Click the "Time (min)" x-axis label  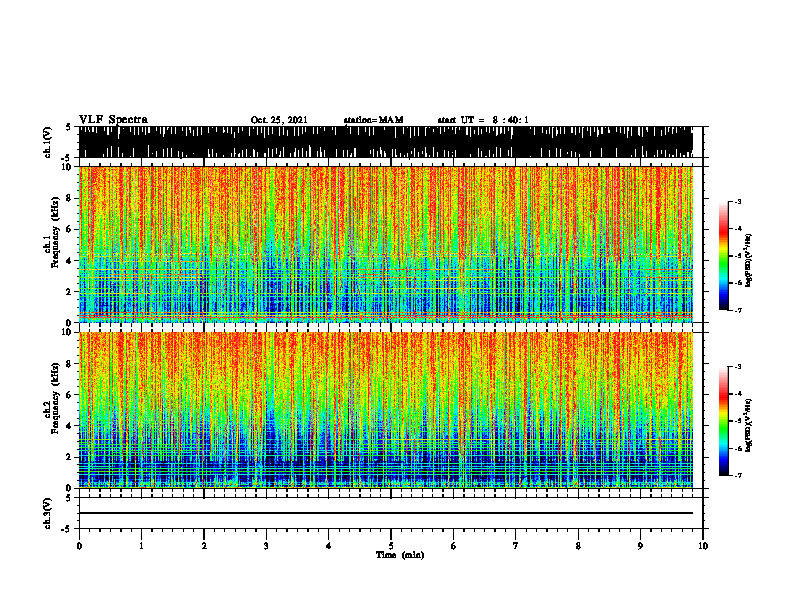400,555
